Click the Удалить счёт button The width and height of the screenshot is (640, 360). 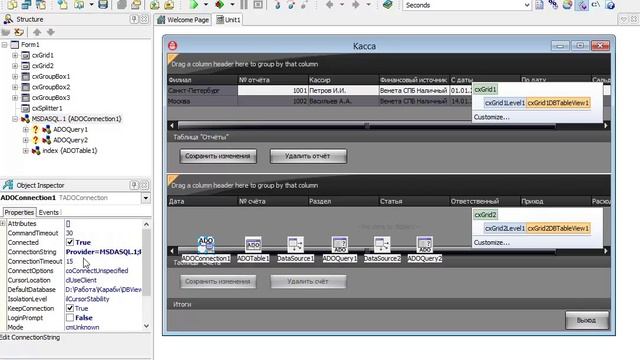coord(308,281)
